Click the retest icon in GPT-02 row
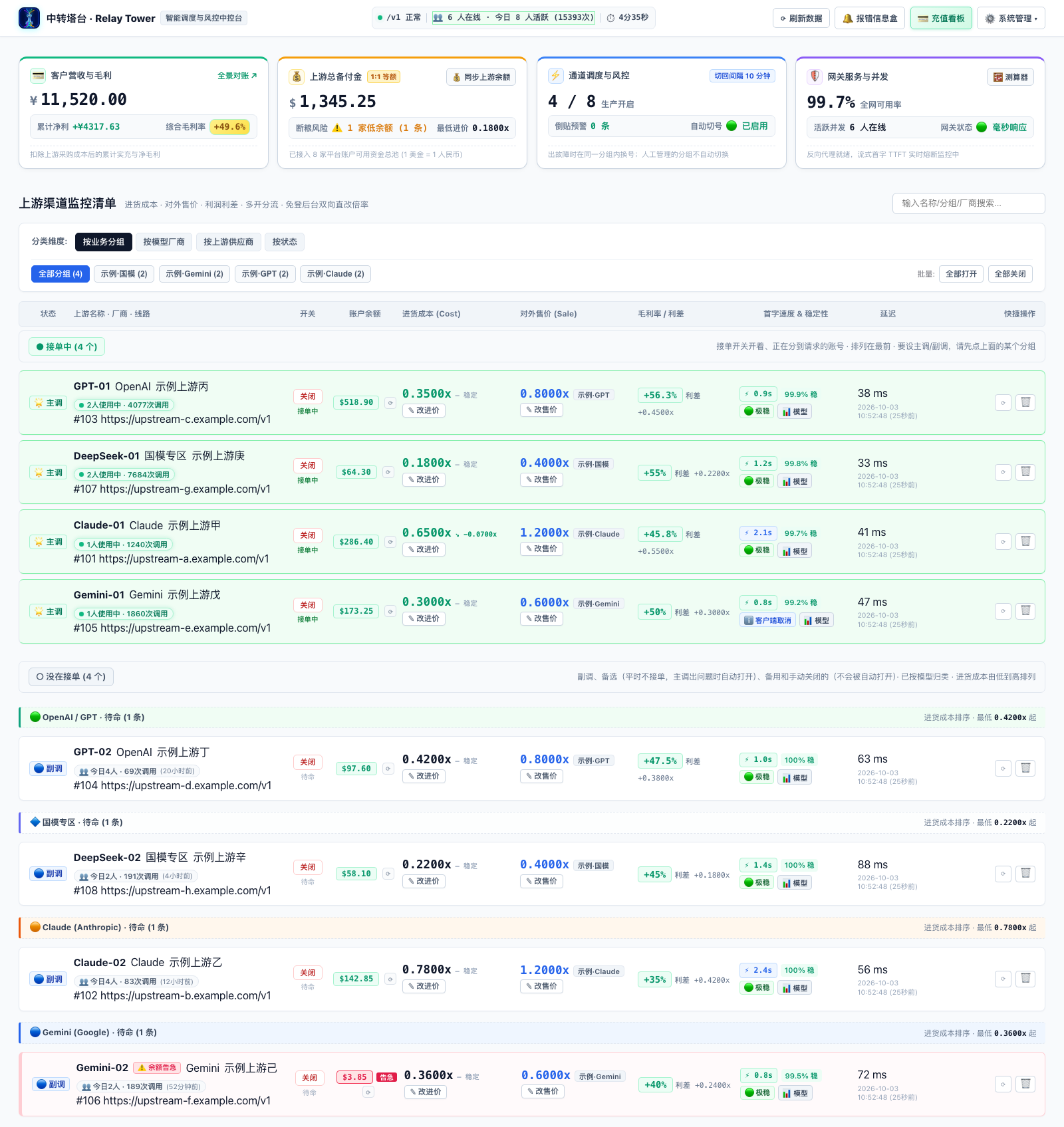The height and width of the screenshot is (1127, 1064). click(x=1003, y=768)
